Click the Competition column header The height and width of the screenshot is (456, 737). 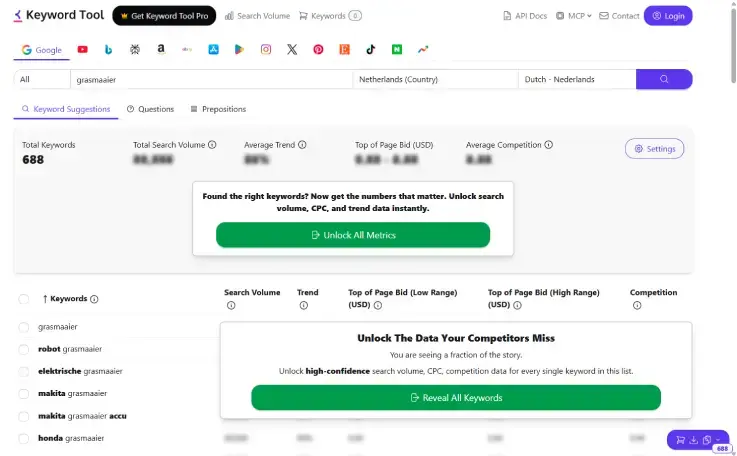click(653, 292)
